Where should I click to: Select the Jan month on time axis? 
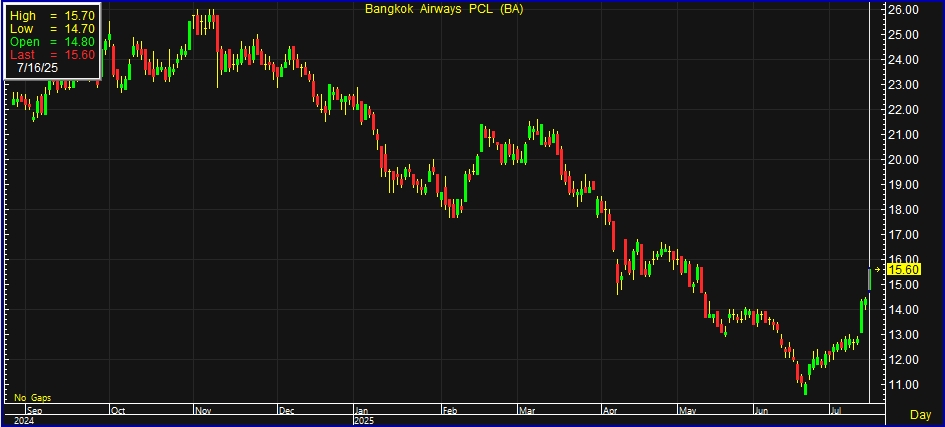click(363, 410)
